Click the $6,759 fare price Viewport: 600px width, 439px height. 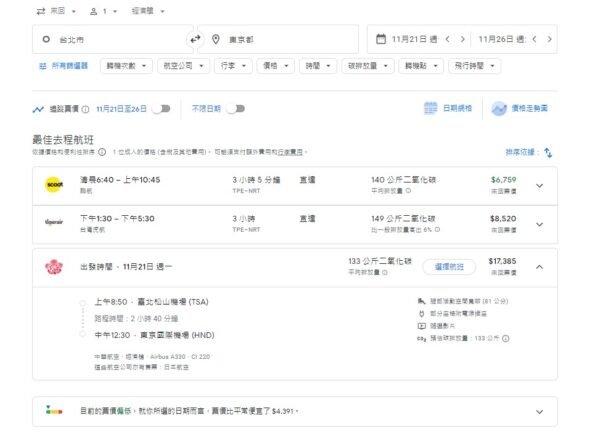pyautogui.click(x=504, y=180)
